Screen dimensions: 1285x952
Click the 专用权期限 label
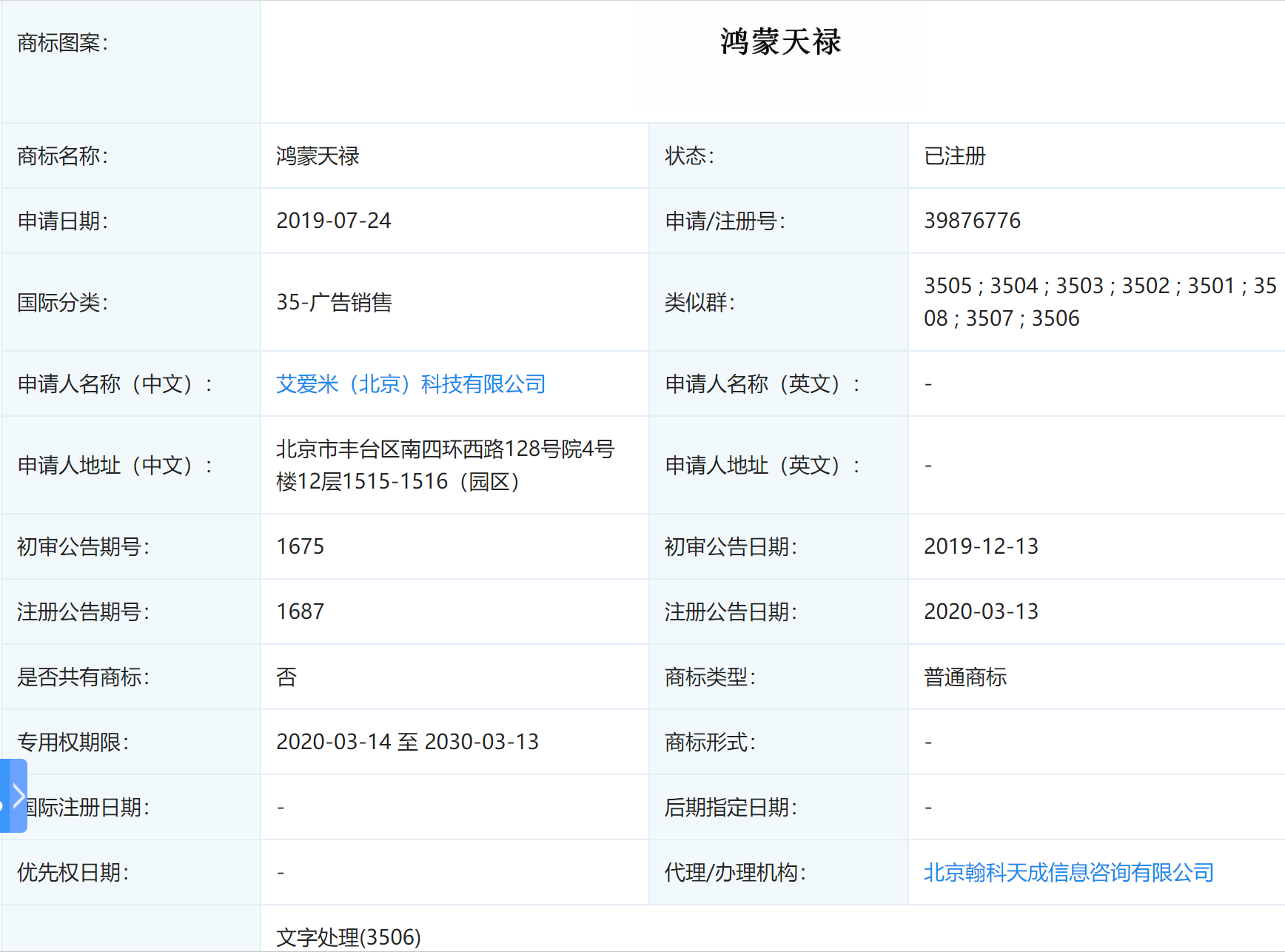coord(73,743)
